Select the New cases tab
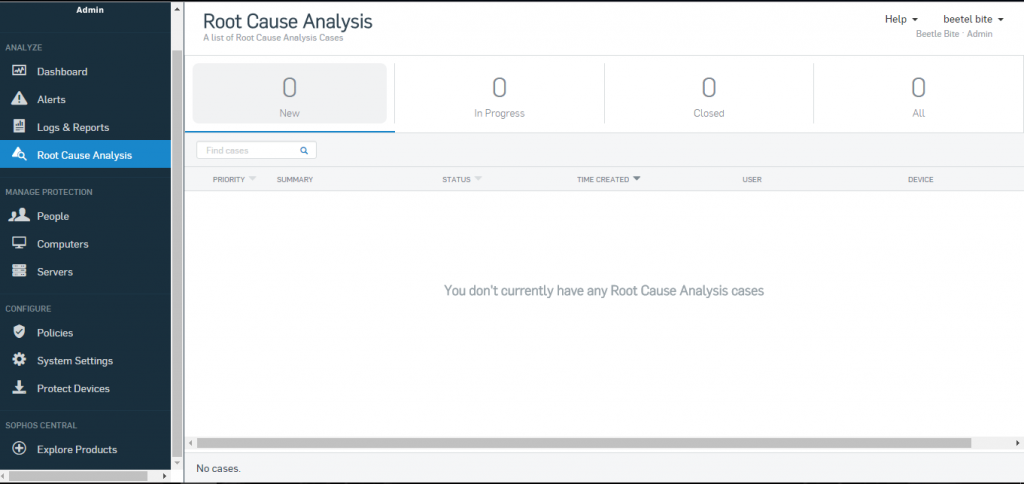 [x=289, y=93]
